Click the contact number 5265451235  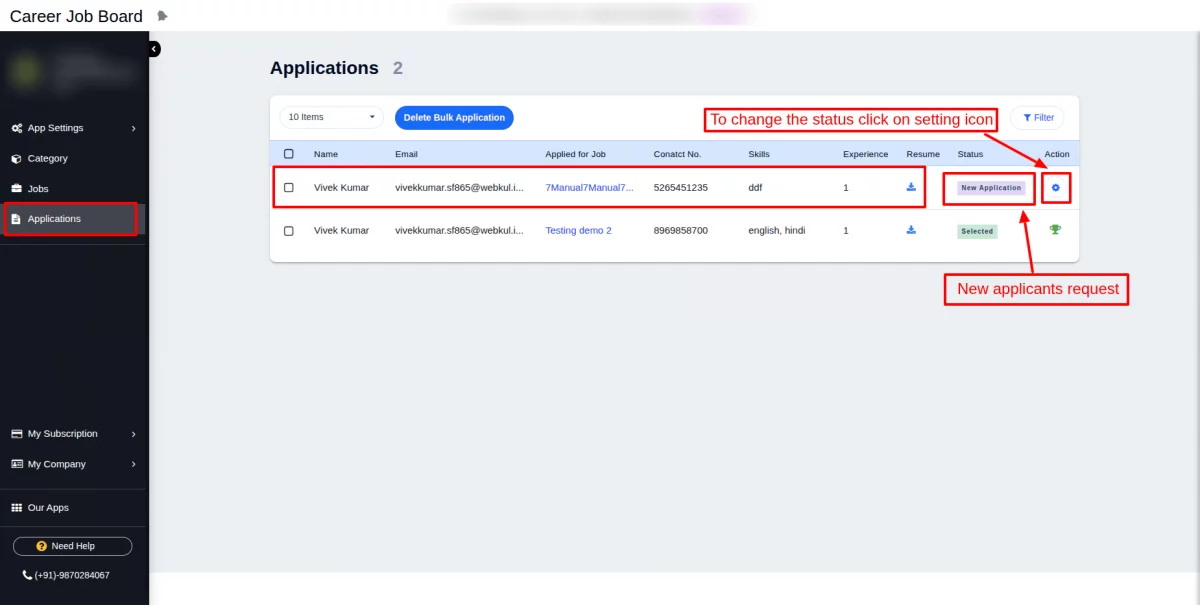[x=680, y=187]
